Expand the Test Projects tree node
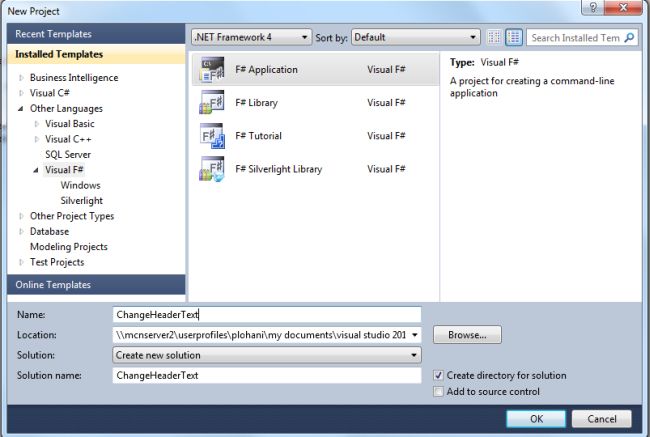Image resolution: width=650 pixels, height=437 pixels. point(21,262)
